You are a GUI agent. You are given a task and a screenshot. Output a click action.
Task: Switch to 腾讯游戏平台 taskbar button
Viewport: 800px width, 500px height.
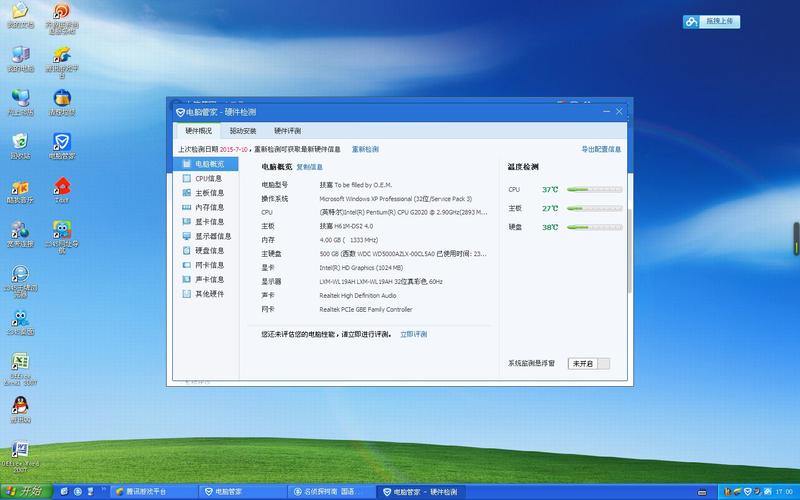154,492
